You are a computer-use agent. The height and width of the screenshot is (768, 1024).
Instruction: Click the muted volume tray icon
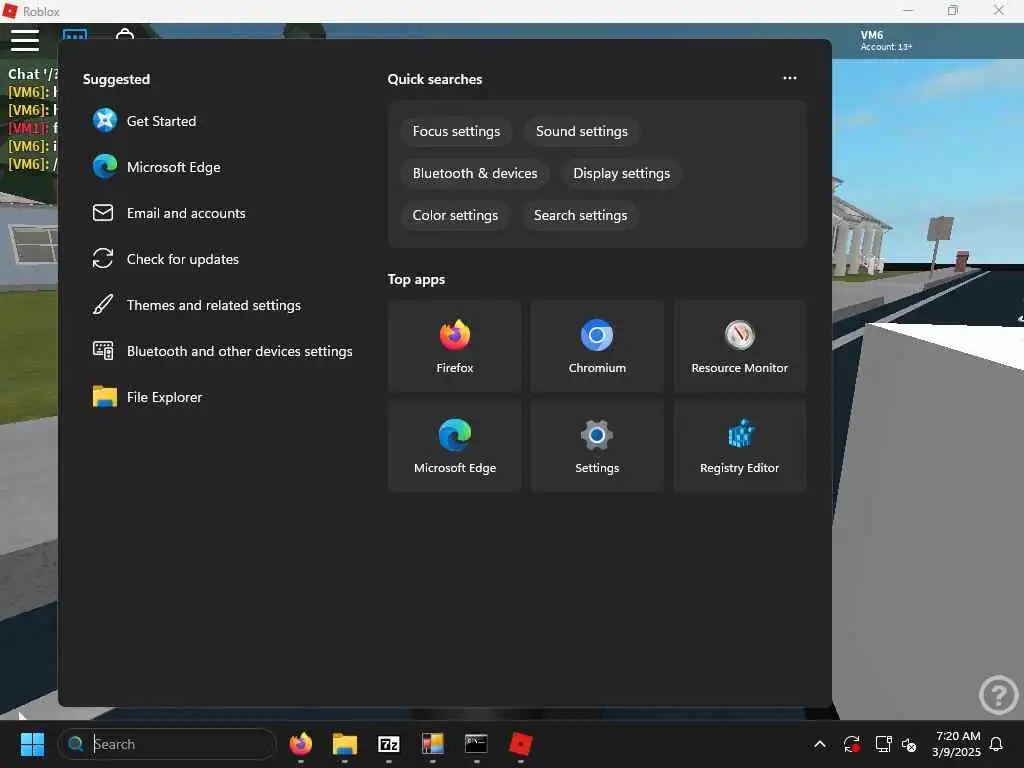[909, 744]
